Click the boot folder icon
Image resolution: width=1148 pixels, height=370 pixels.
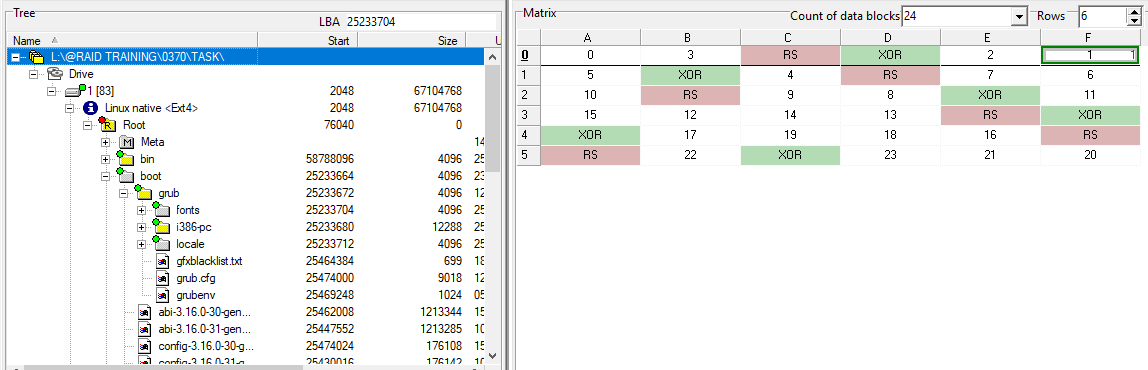124,176
